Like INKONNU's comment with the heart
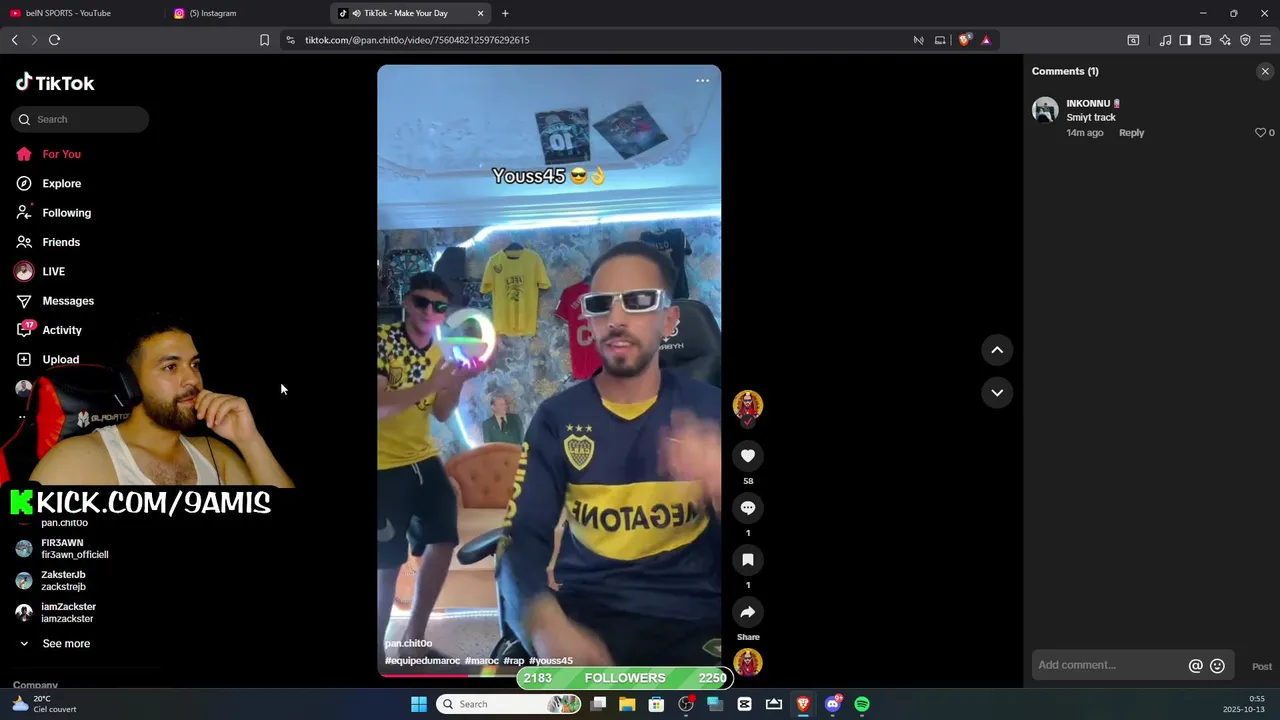Viewport: 1280px width, 720px height. 1260,133
